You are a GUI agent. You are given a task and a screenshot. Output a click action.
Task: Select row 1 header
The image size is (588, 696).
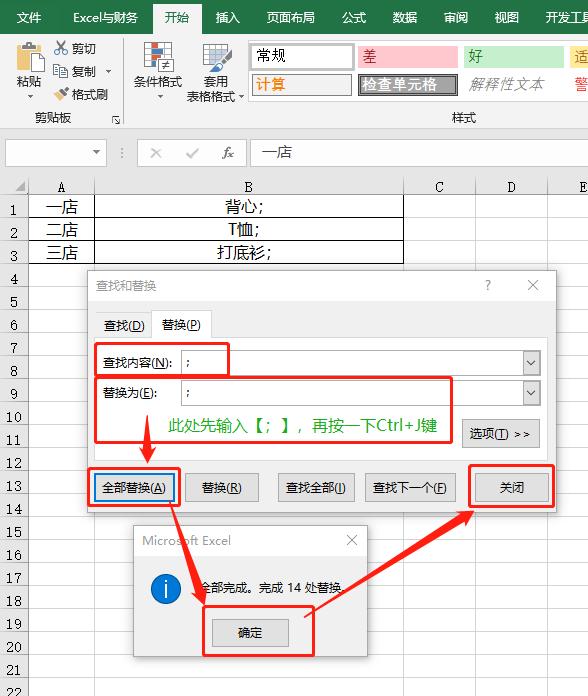point(14,209)
